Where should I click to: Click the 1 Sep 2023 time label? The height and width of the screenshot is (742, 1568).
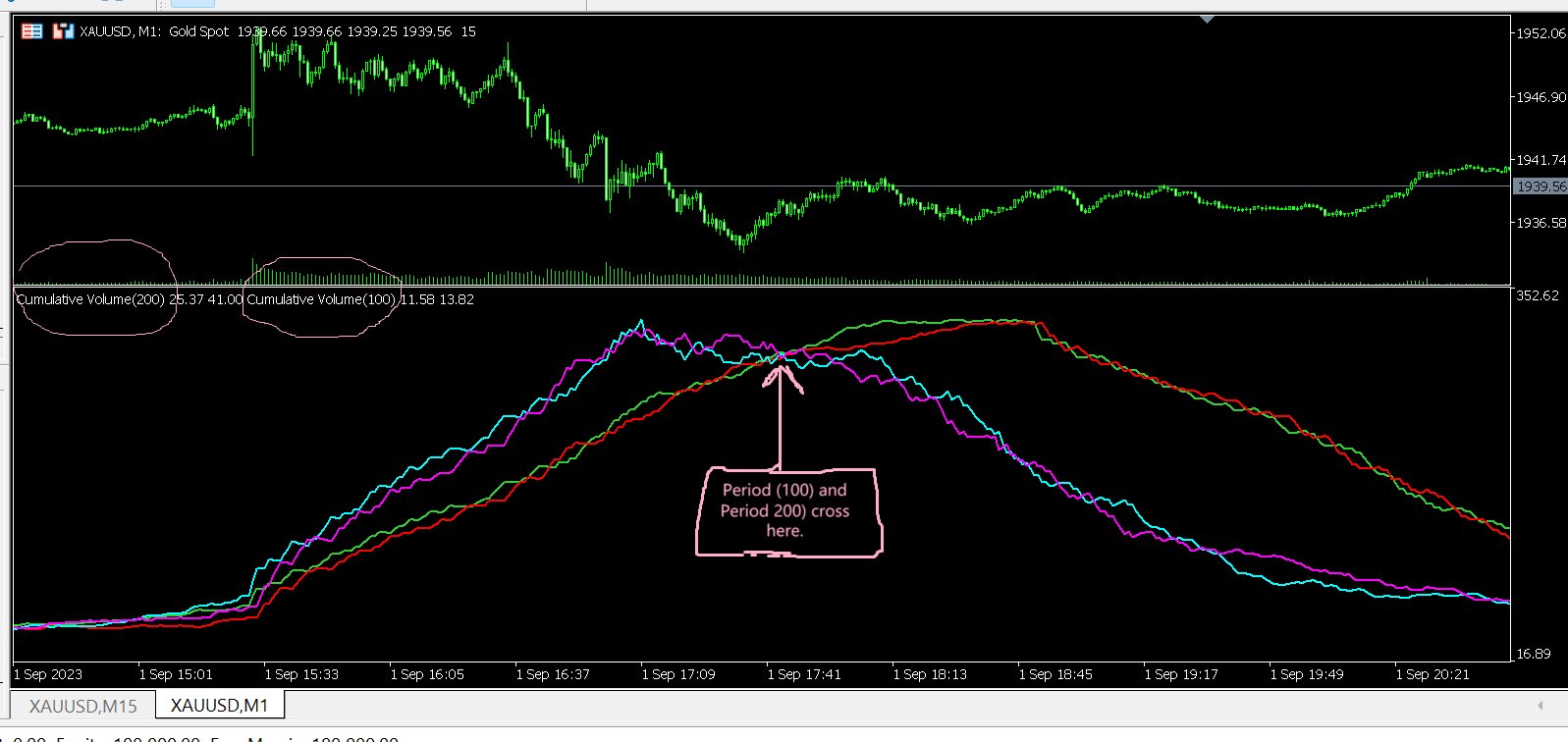48,674
